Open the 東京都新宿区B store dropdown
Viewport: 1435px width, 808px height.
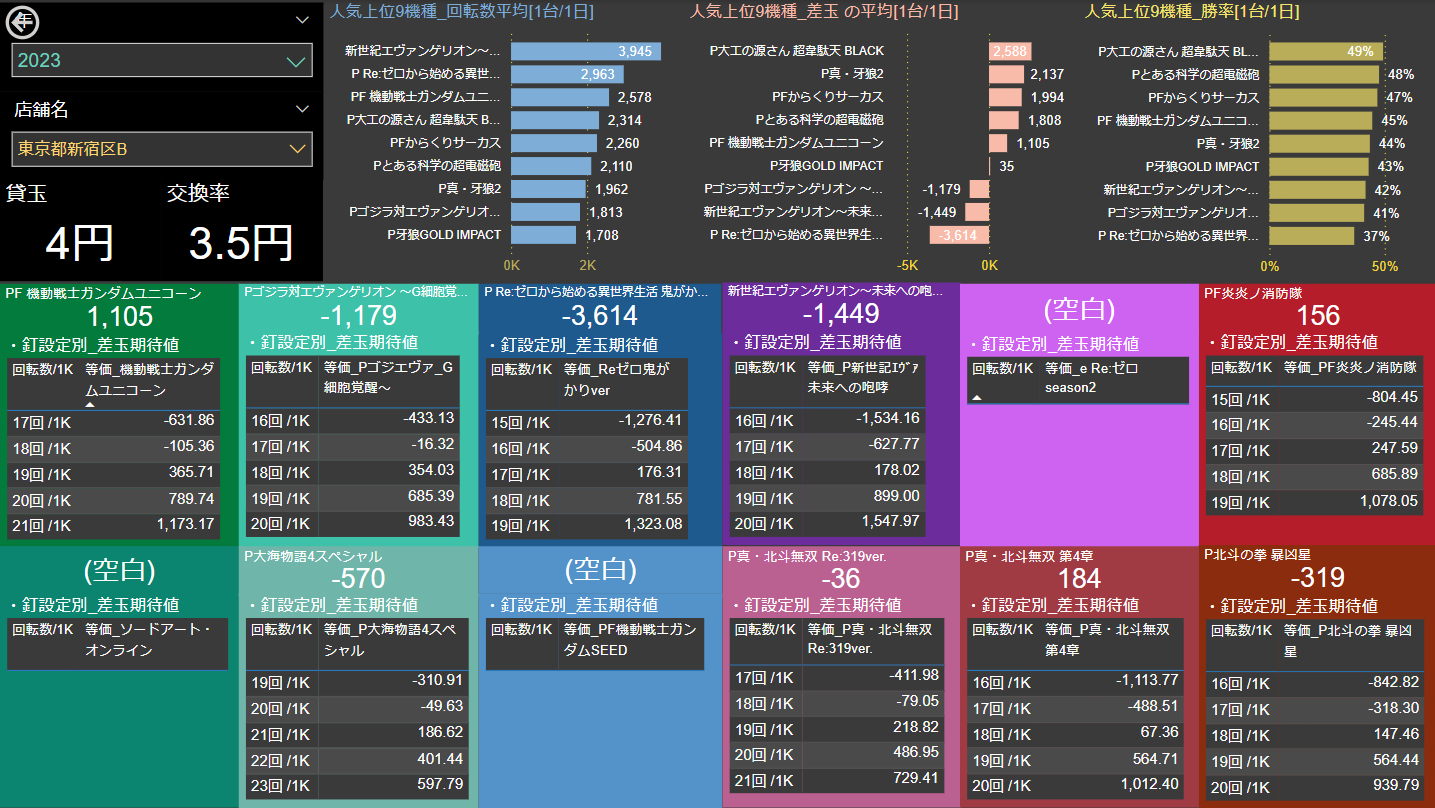coord(162,149)
